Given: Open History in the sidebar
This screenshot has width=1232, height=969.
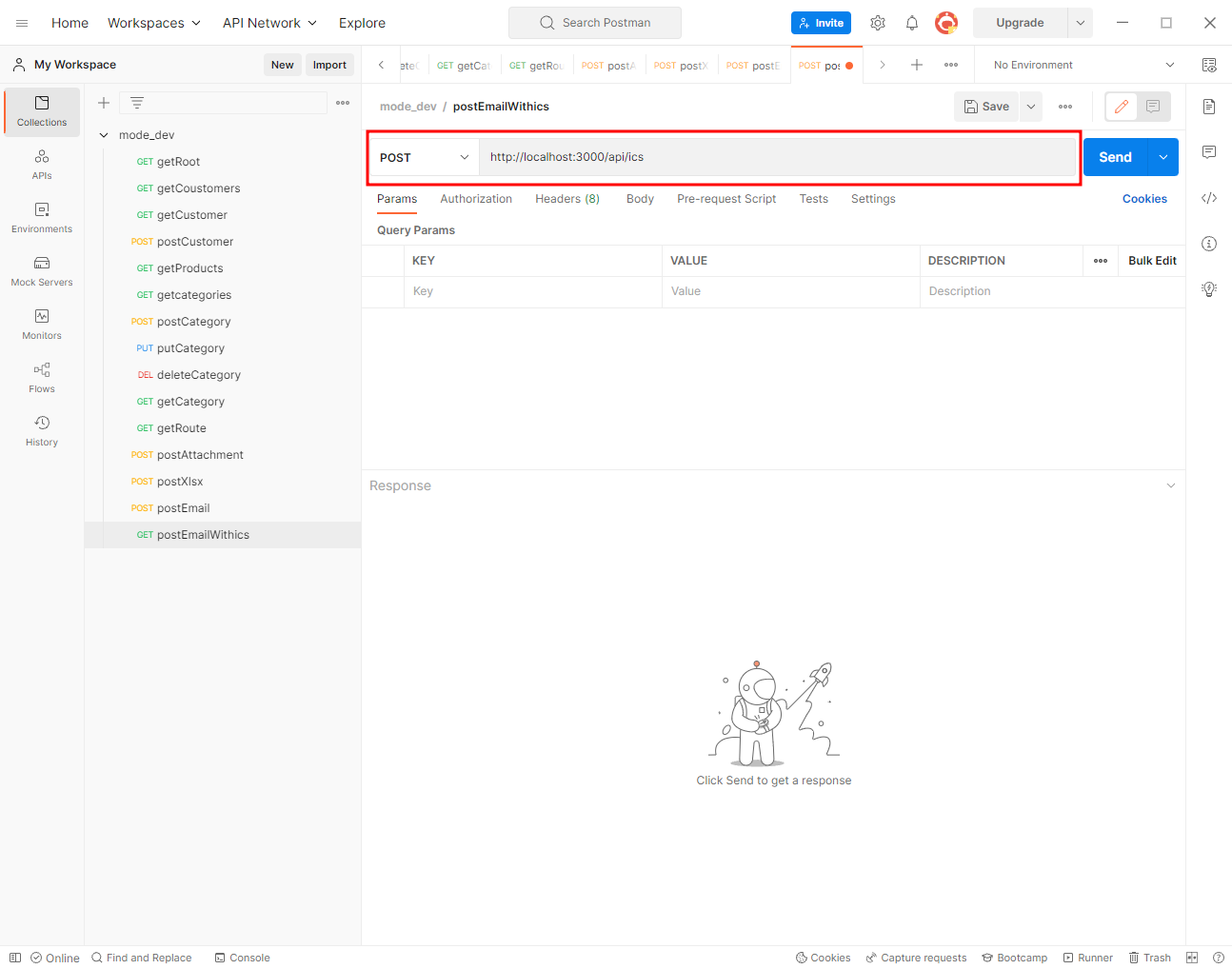Looking at the screenshot, I should pyautogui.click(x=42, y=431).
